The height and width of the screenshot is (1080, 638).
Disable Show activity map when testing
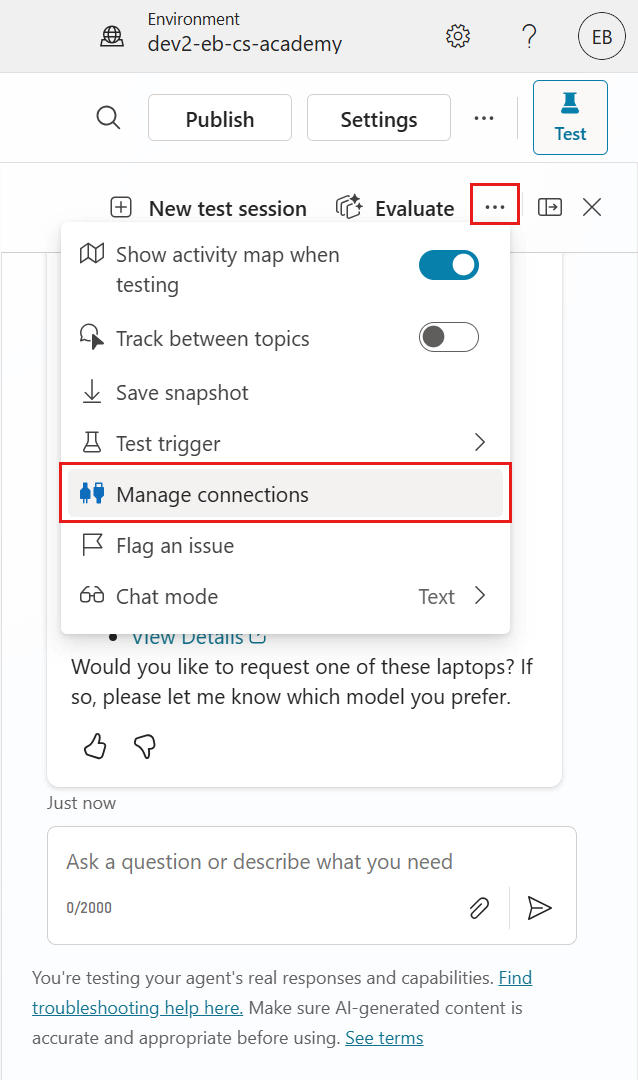[448, 265]
